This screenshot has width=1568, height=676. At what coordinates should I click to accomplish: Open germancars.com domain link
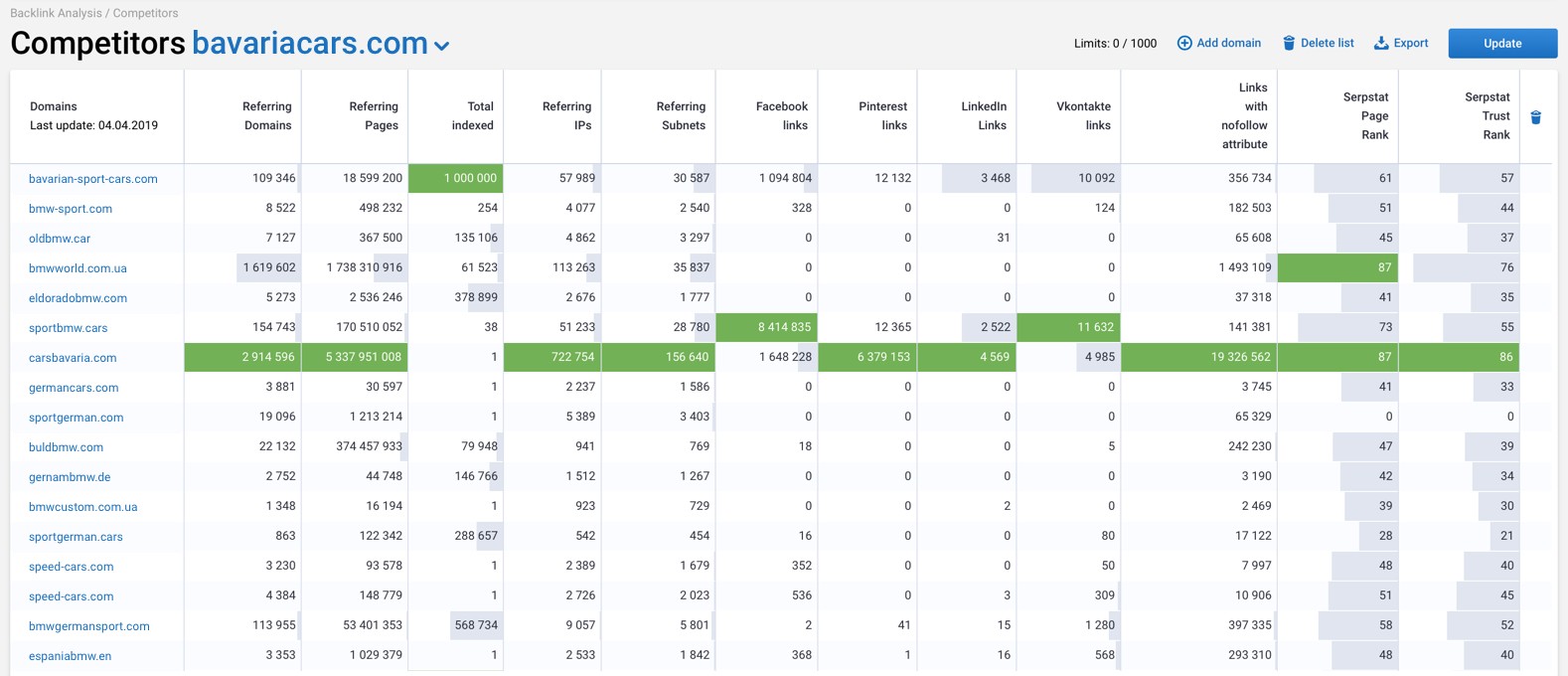(74, 388)
